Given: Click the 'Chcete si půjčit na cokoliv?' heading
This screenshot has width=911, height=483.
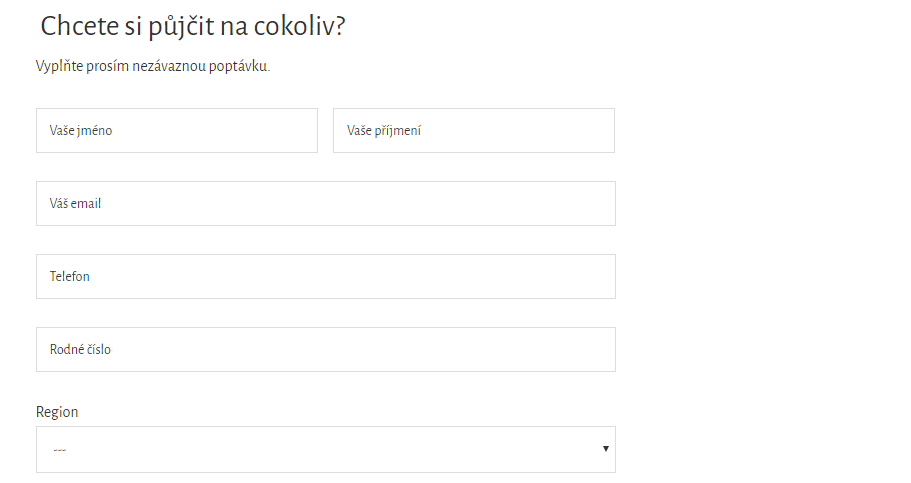Looking at the screenshot, I should coord(193,27).
